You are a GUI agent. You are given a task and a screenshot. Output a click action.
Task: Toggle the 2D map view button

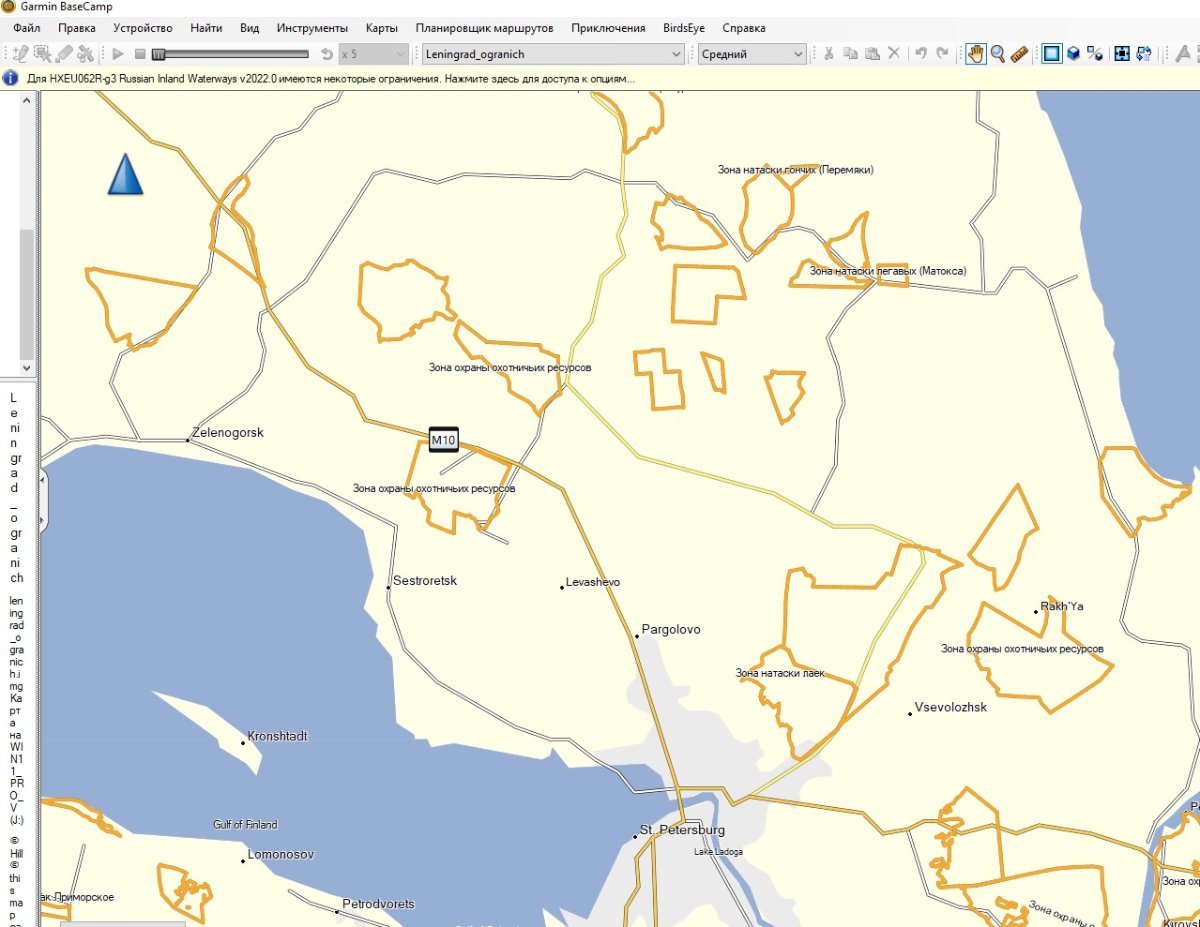pyautogui.click(x=1051, y=54)
